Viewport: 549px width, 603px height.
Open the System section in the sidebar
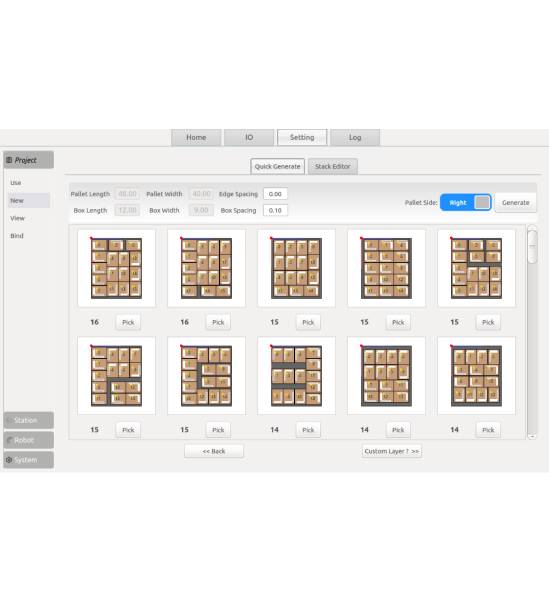tap(28, 460)
